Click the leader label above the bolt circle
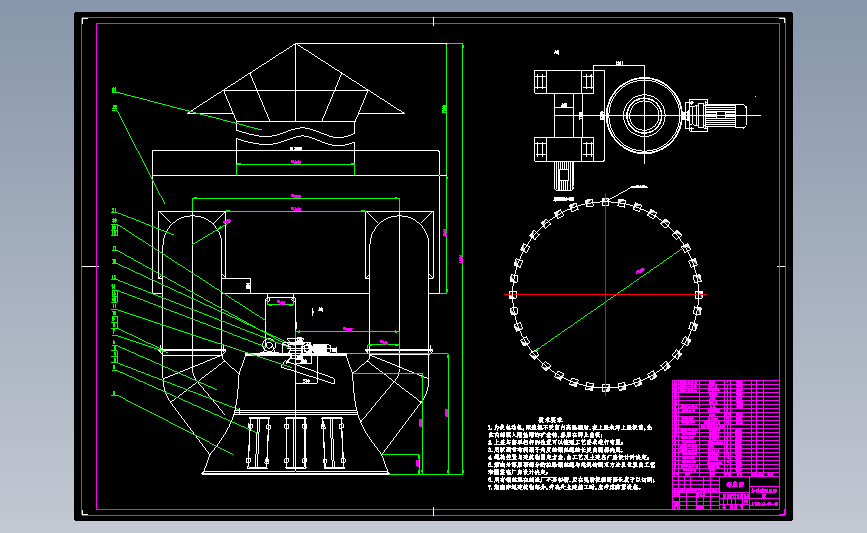 [639, 187]
